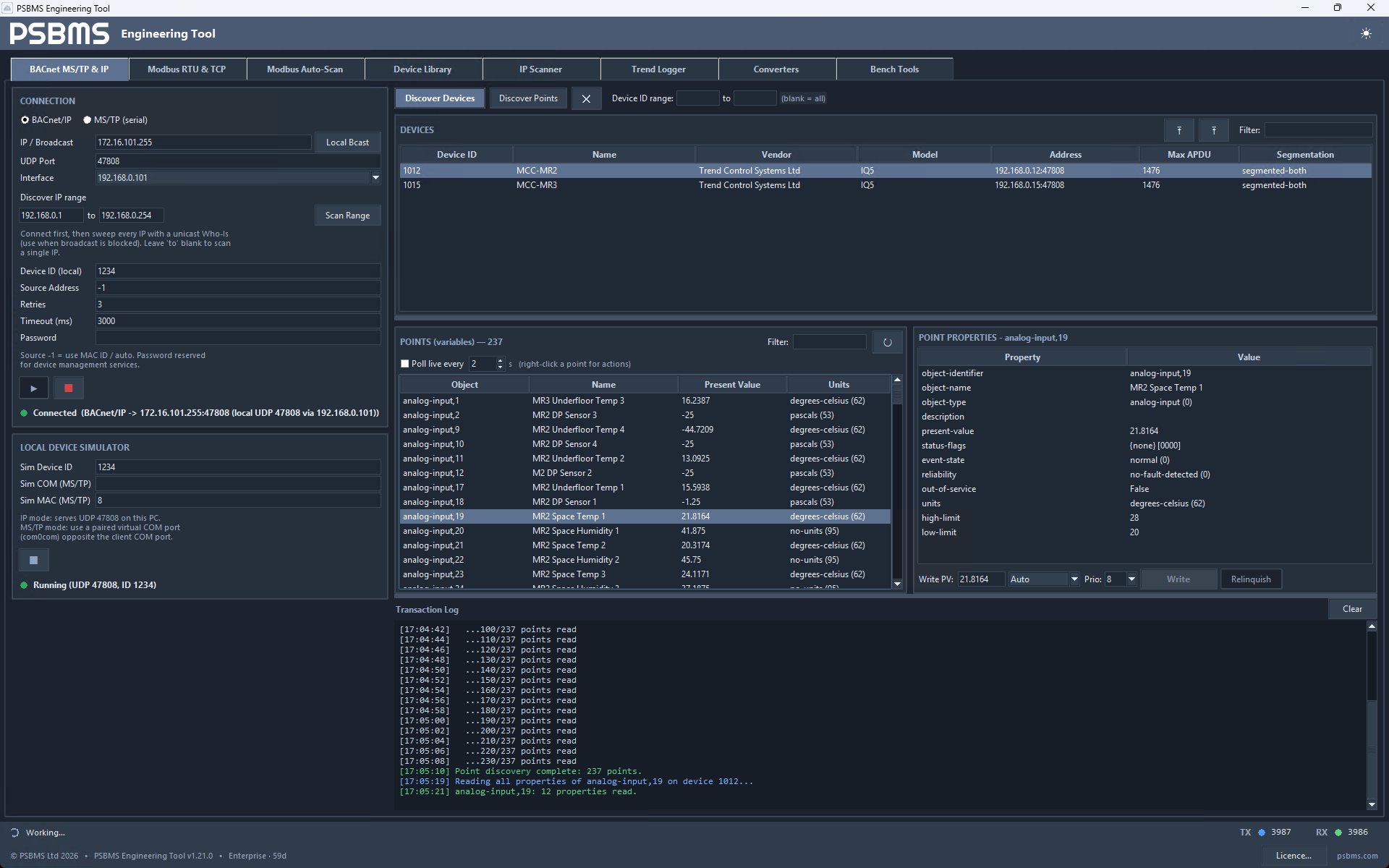Viewport: 1389px width, 868px height.
Task: Click the Local Bcast button
Action: point(347,142)
